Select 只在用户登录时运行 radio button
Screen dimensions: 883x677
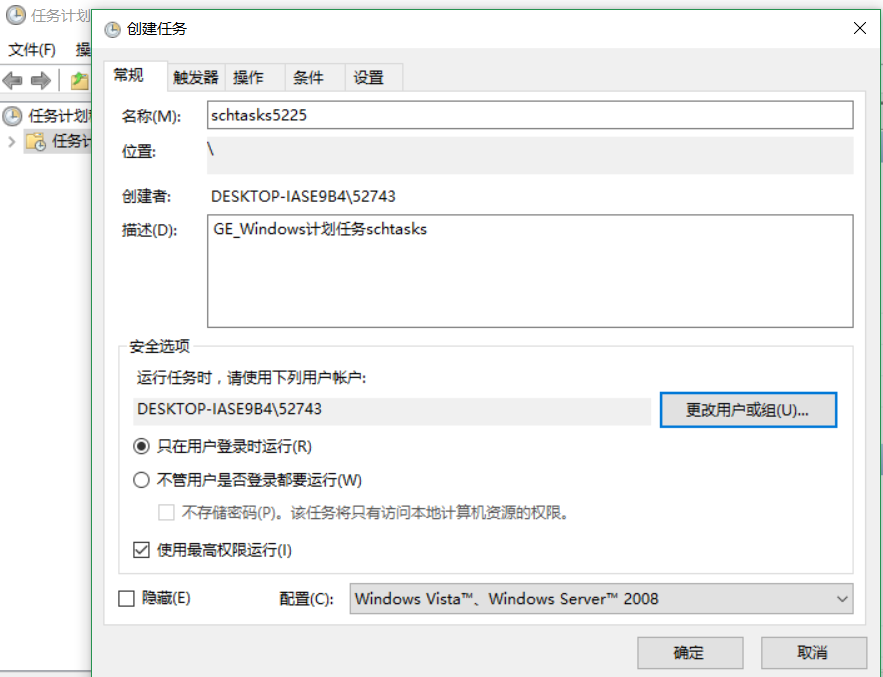pyautogui.click(x=141, y=447)
